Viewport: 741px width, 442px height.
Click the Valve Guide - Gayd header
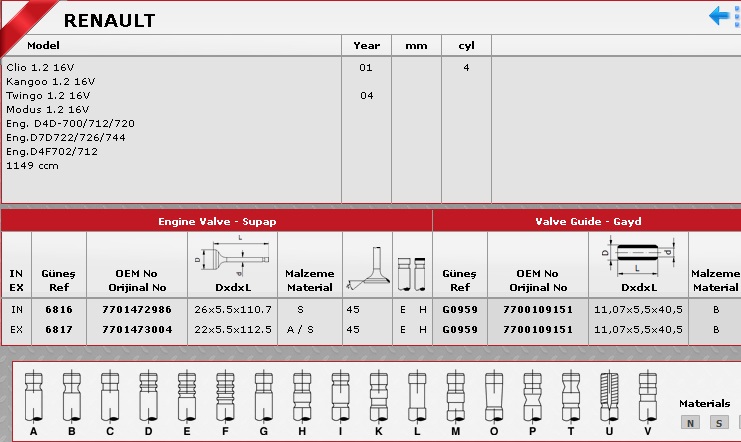point(590,221)
